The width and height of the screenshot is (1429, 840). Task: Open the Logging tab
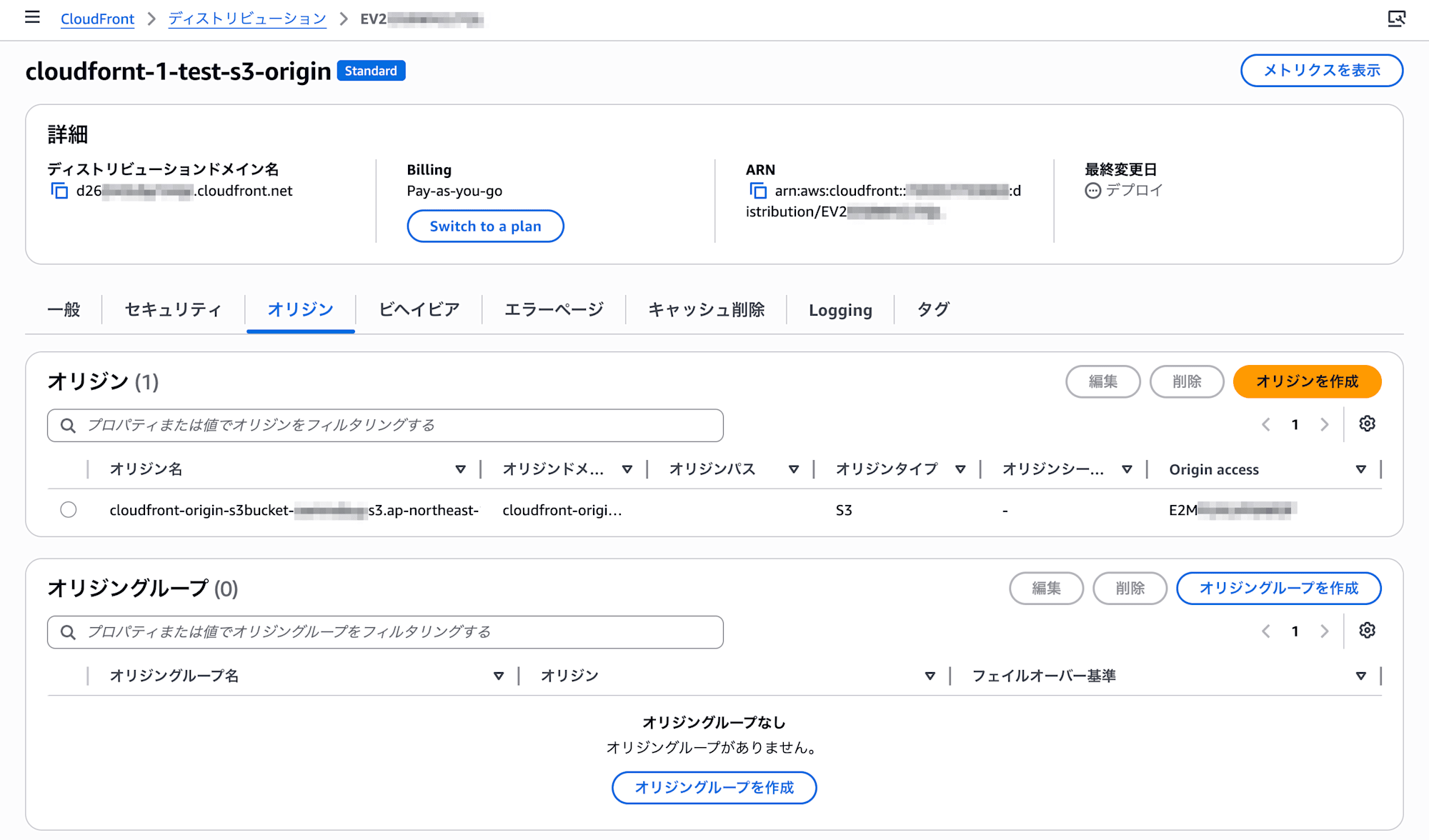(x=840, y=309)
